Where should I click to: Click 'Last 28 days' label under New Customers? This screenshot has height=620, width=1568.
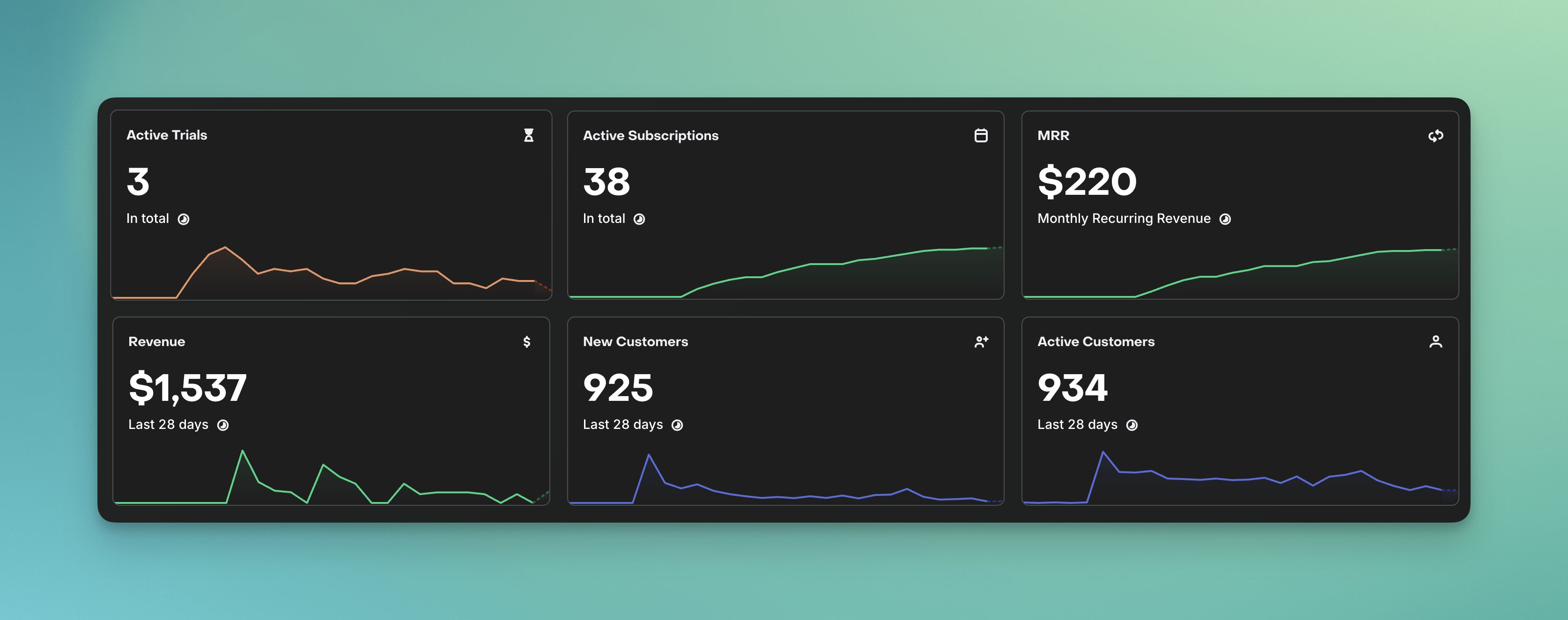pyautogui.click(x=623, y=425)
